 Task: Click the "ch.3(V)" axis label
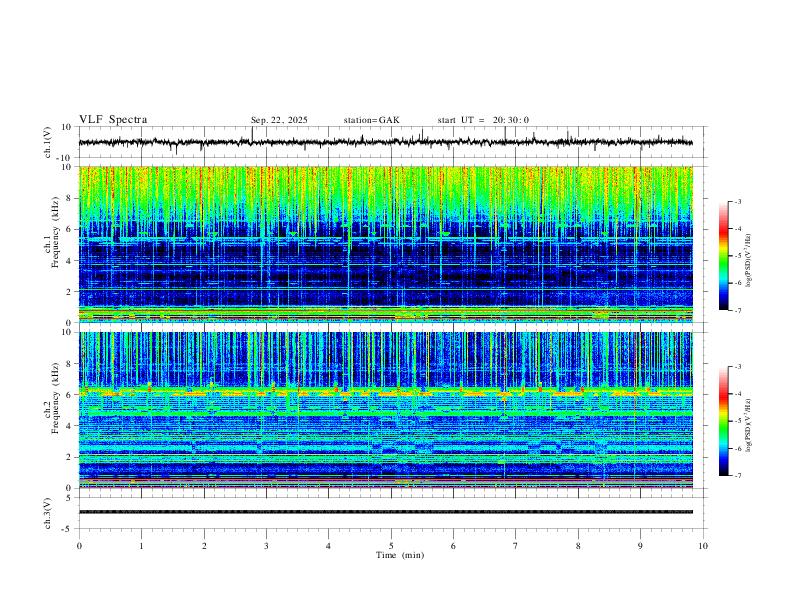click(x=47, y=513)
